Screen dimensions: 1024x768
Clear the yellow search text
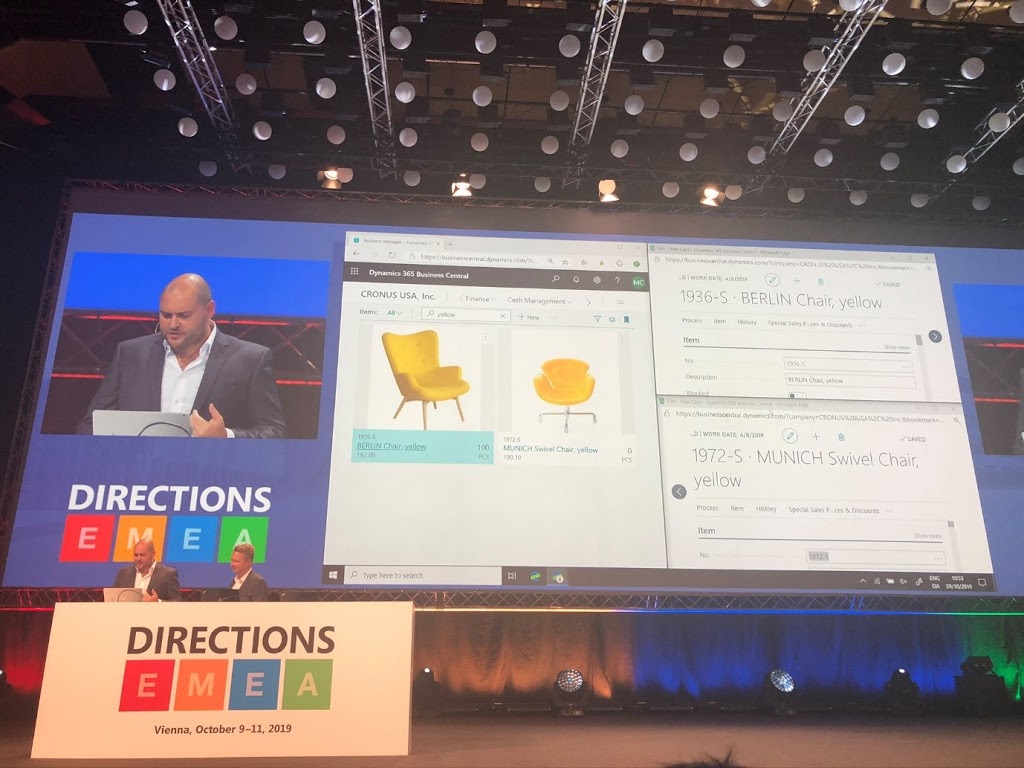pos(503,316)
